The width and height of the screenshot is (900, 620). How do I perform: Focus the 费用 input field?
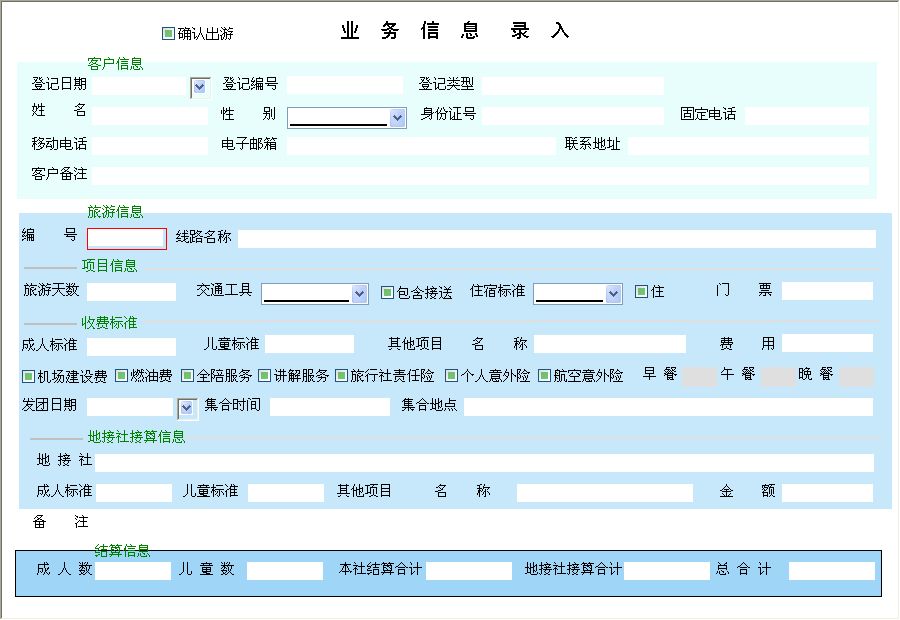point(827,344)
